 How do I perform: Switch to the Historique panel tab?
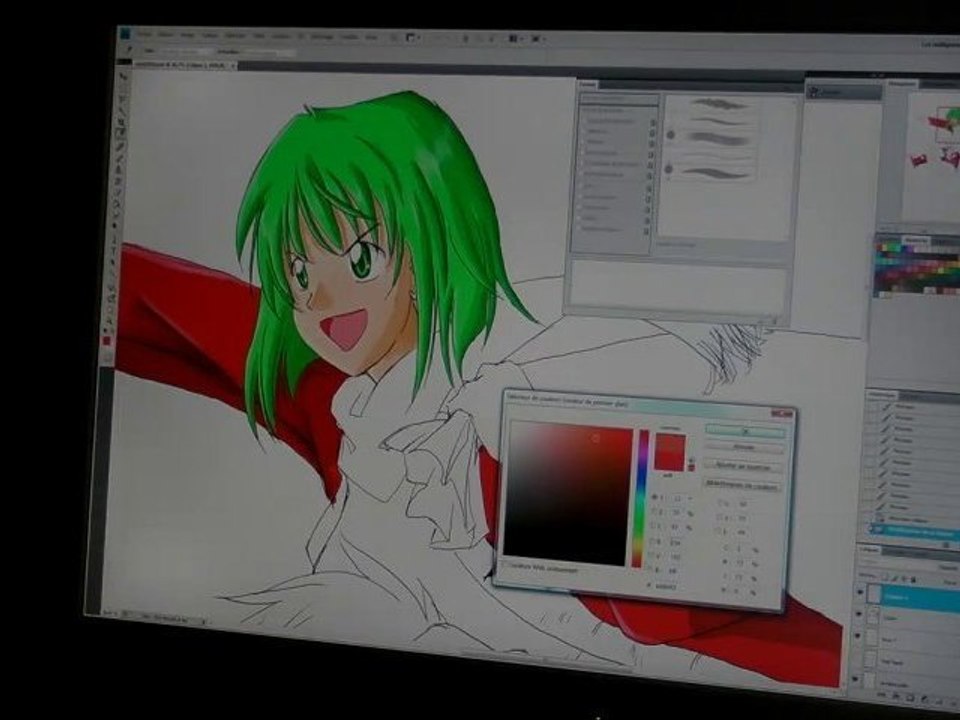tap(882, 395)
